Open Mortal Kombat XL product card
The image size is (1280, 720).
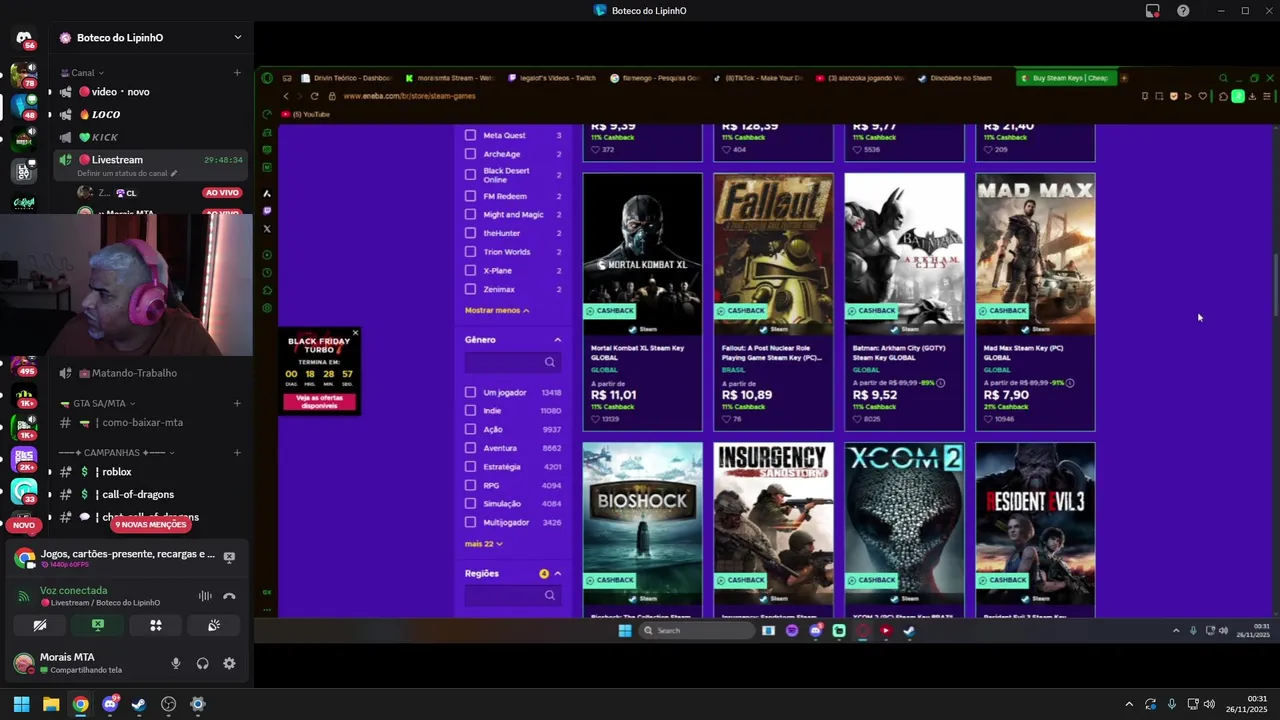pos(642,302)
